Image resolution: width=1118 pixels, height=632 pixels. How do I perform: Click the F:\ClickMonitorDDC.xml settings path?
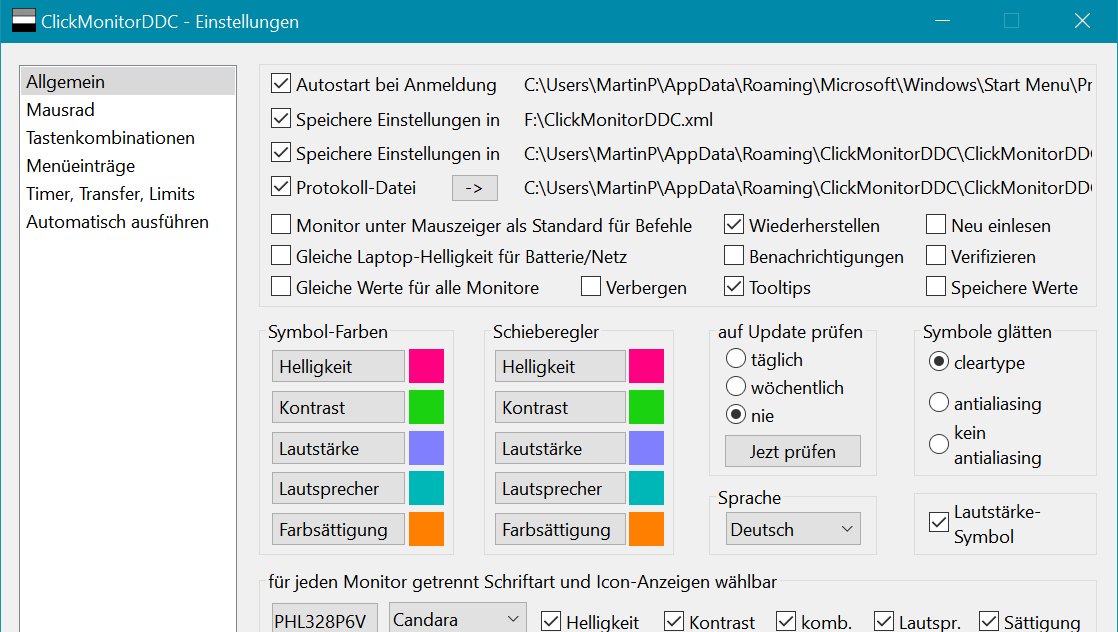(x=618, y=120)
